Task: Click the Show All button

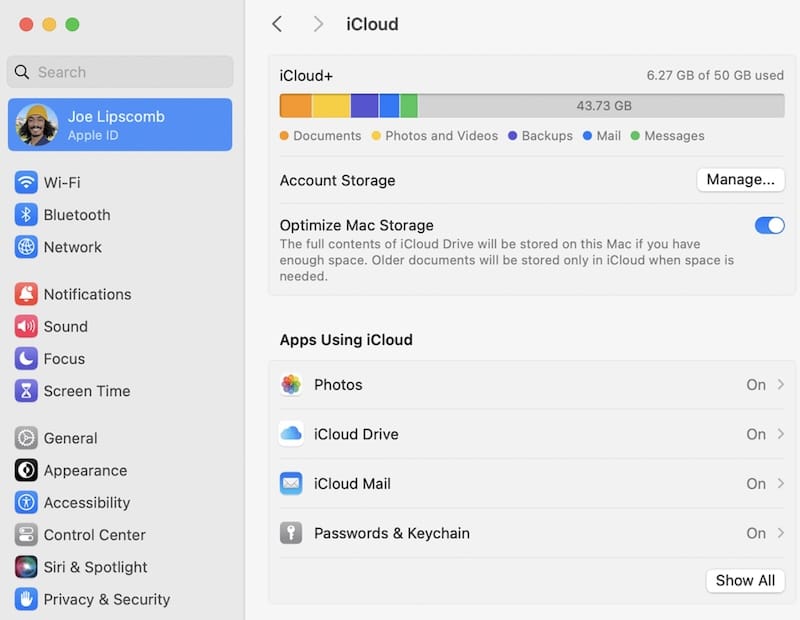Action: [x=745, y=580]
